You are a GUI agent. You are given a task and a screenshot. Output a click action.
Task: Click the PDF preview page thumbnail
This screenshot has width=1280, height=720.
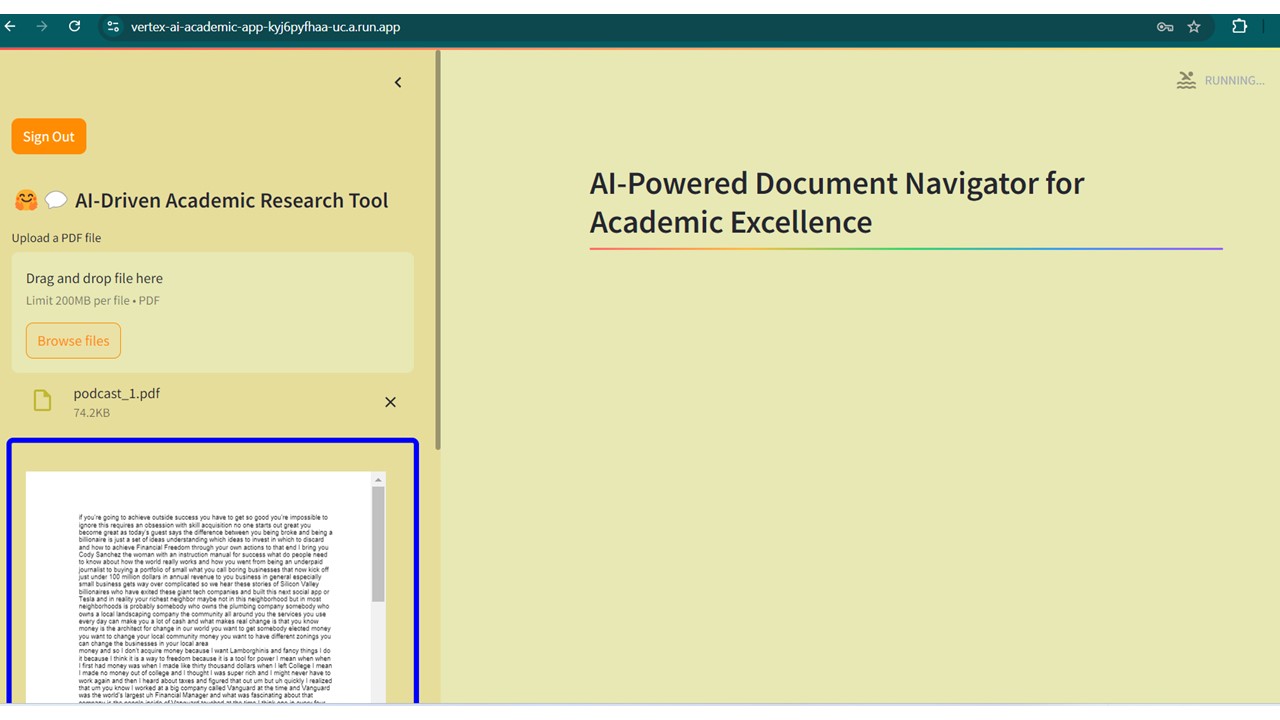click(198, 588)
